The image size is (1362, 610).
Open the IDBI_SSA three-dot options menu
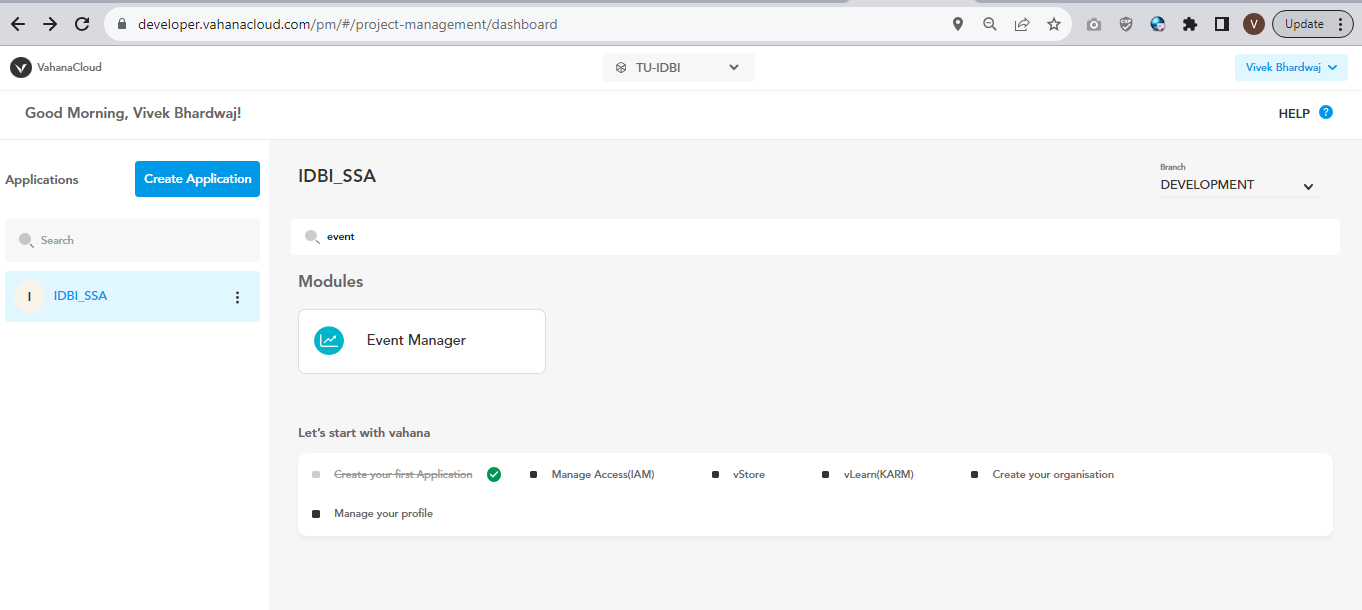(237, 297)
